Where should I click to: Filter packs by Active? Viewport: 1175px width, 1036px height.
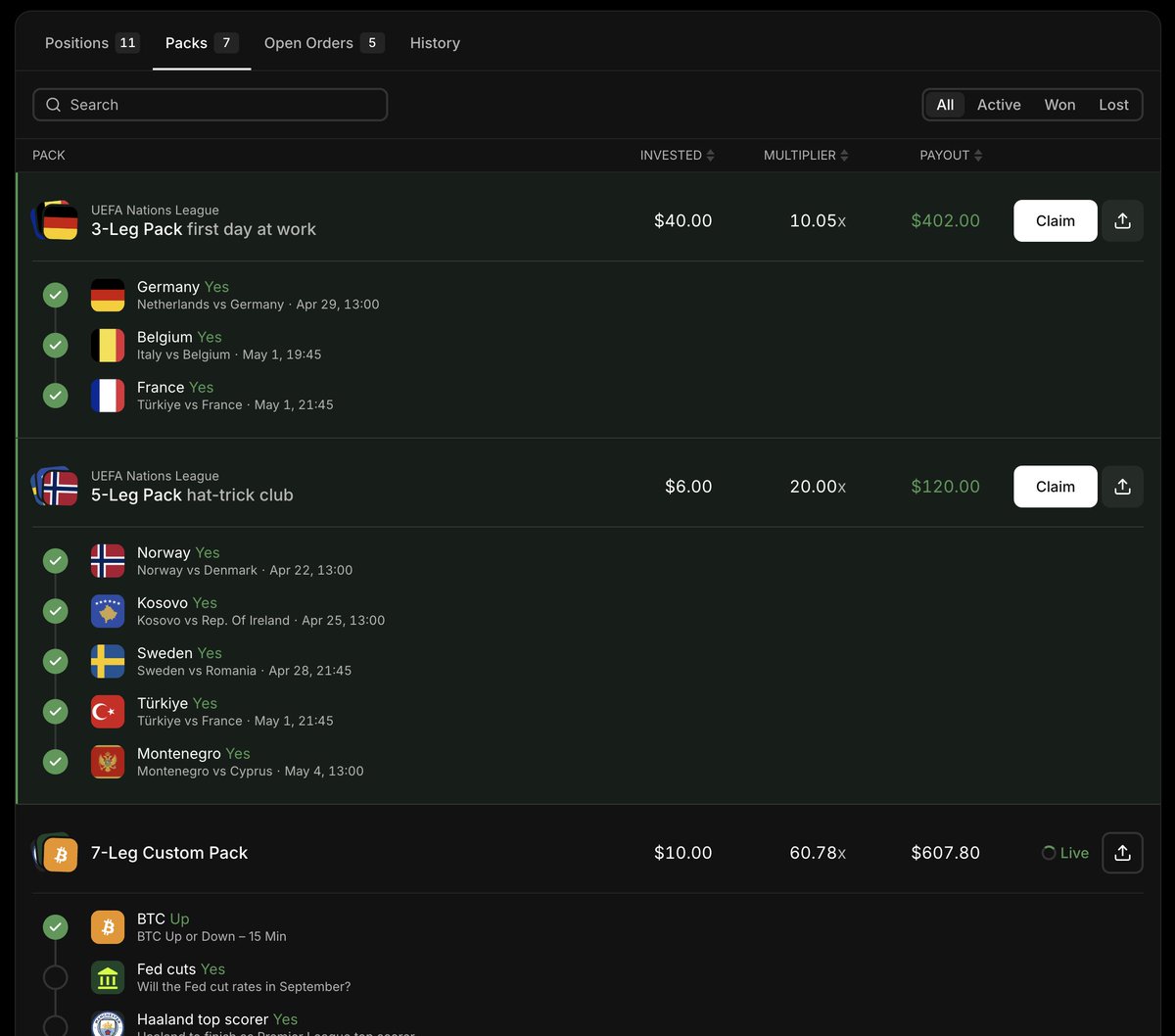pyautogui.click(x=999, y=105)
